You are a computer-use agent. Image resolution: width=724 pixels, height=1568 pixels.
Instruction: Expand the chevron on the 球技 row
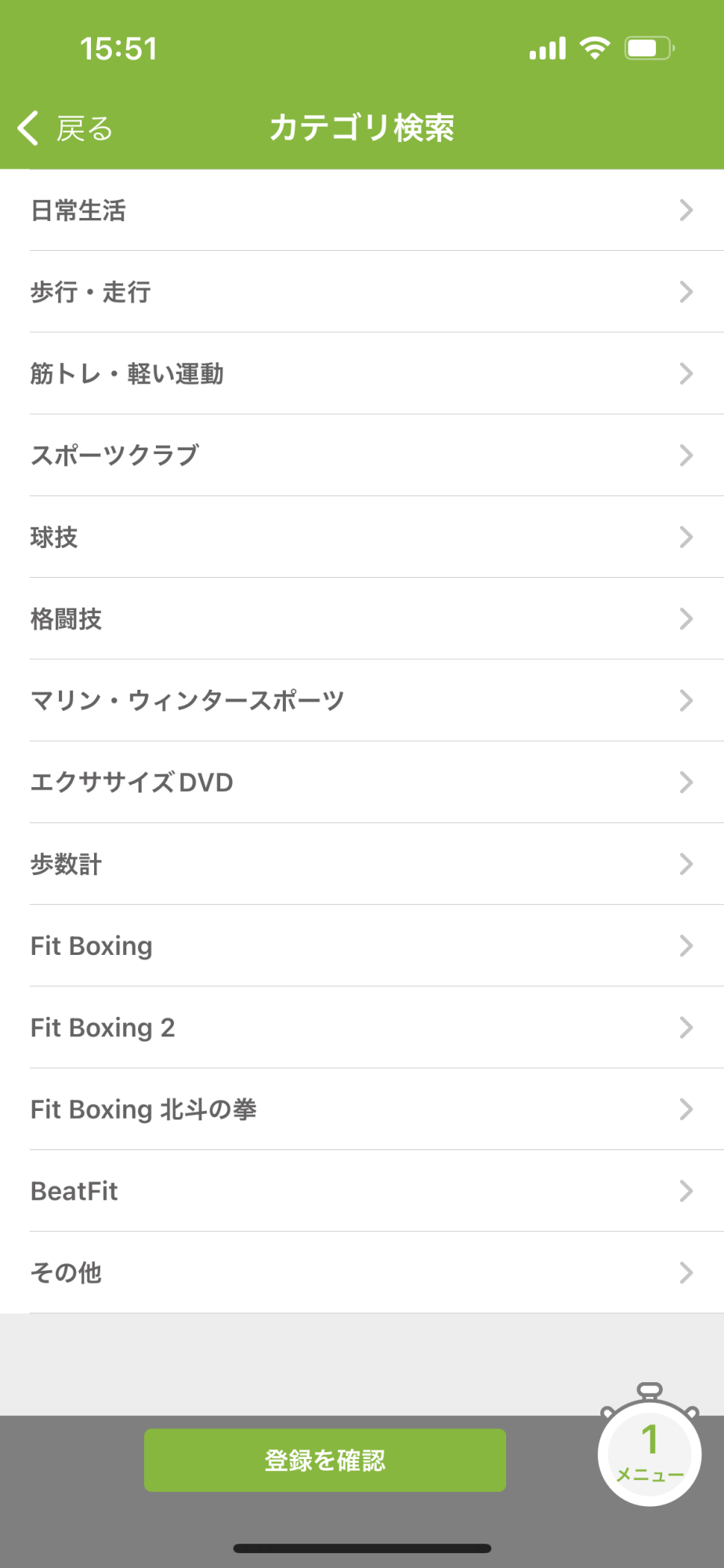tap(686, 537)
